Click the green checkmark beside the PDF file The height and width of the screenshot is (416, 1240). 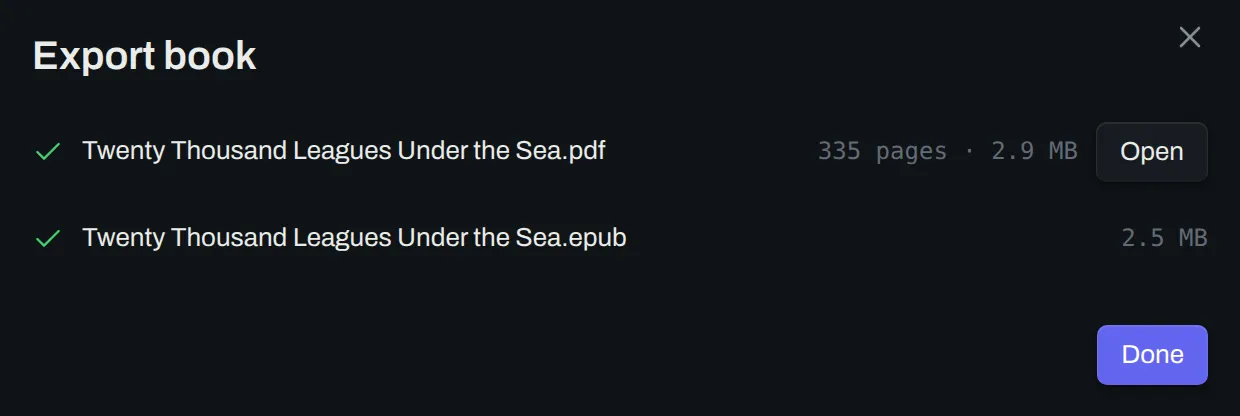tap(48, 152)
